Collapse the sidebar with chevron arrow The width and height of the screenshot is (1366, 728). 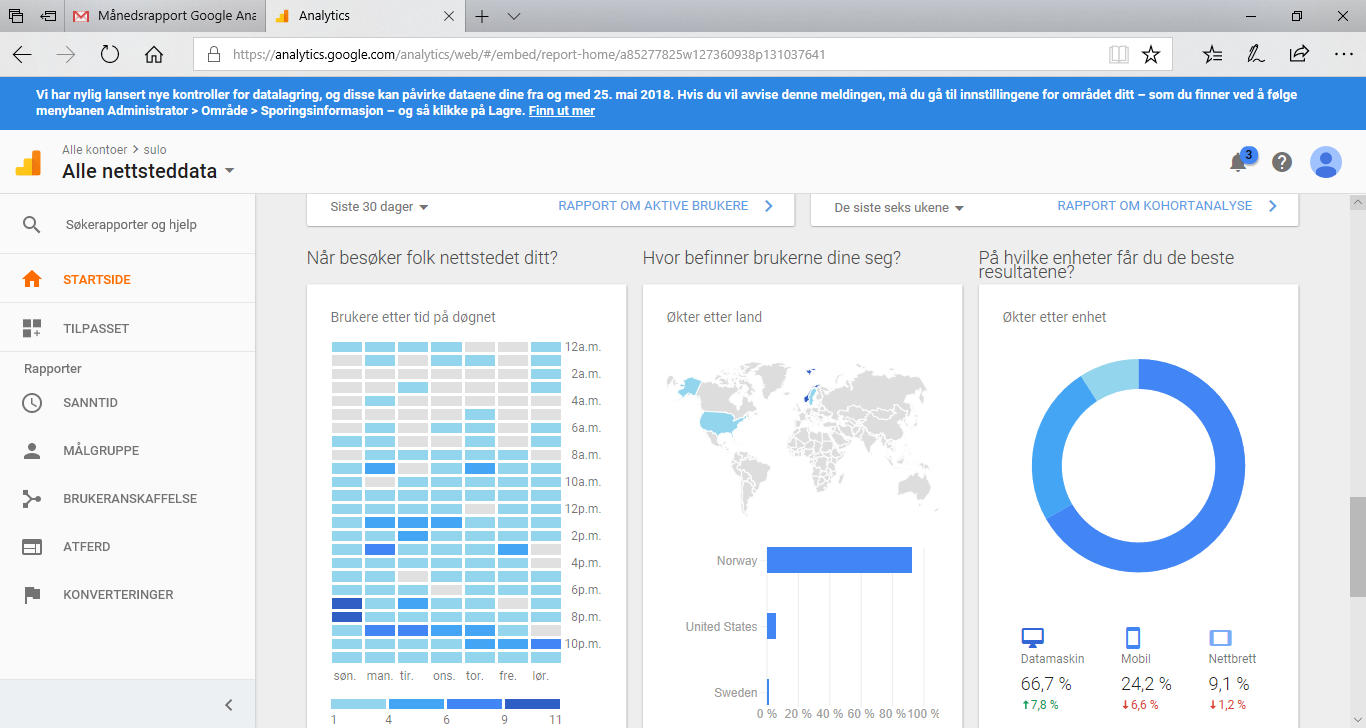coord(229,705)
